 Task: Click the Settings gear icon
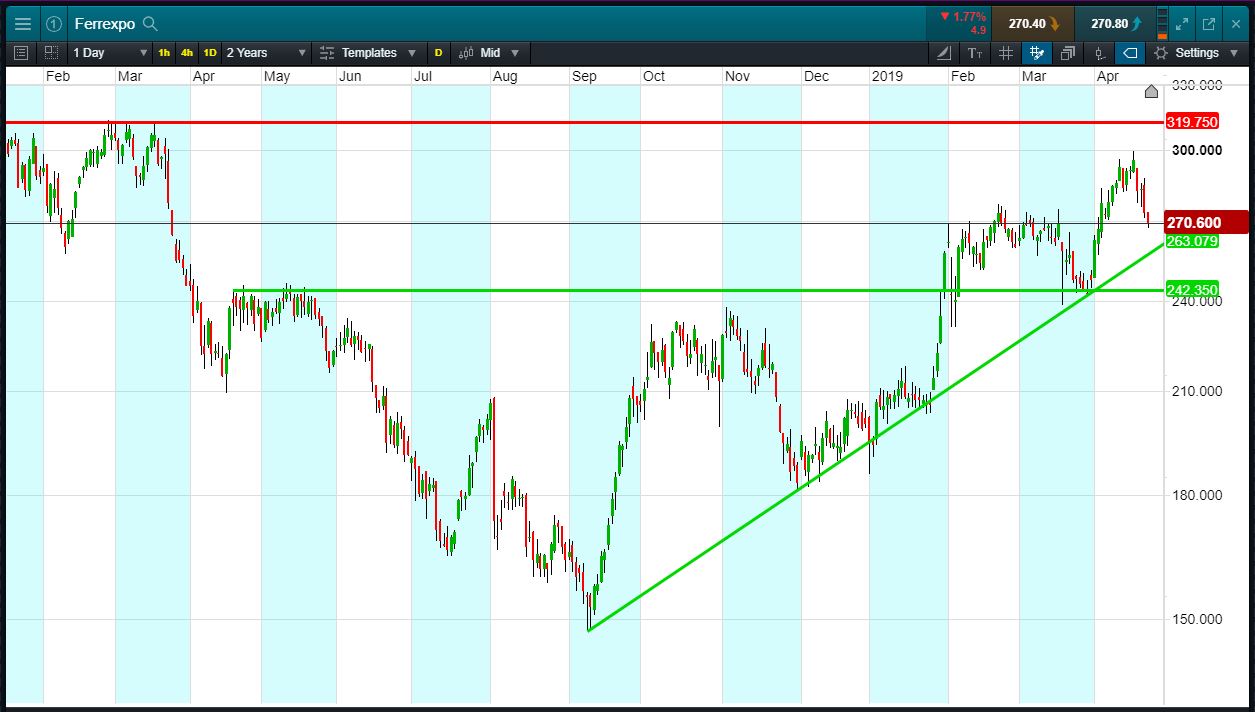(1161, 53)
